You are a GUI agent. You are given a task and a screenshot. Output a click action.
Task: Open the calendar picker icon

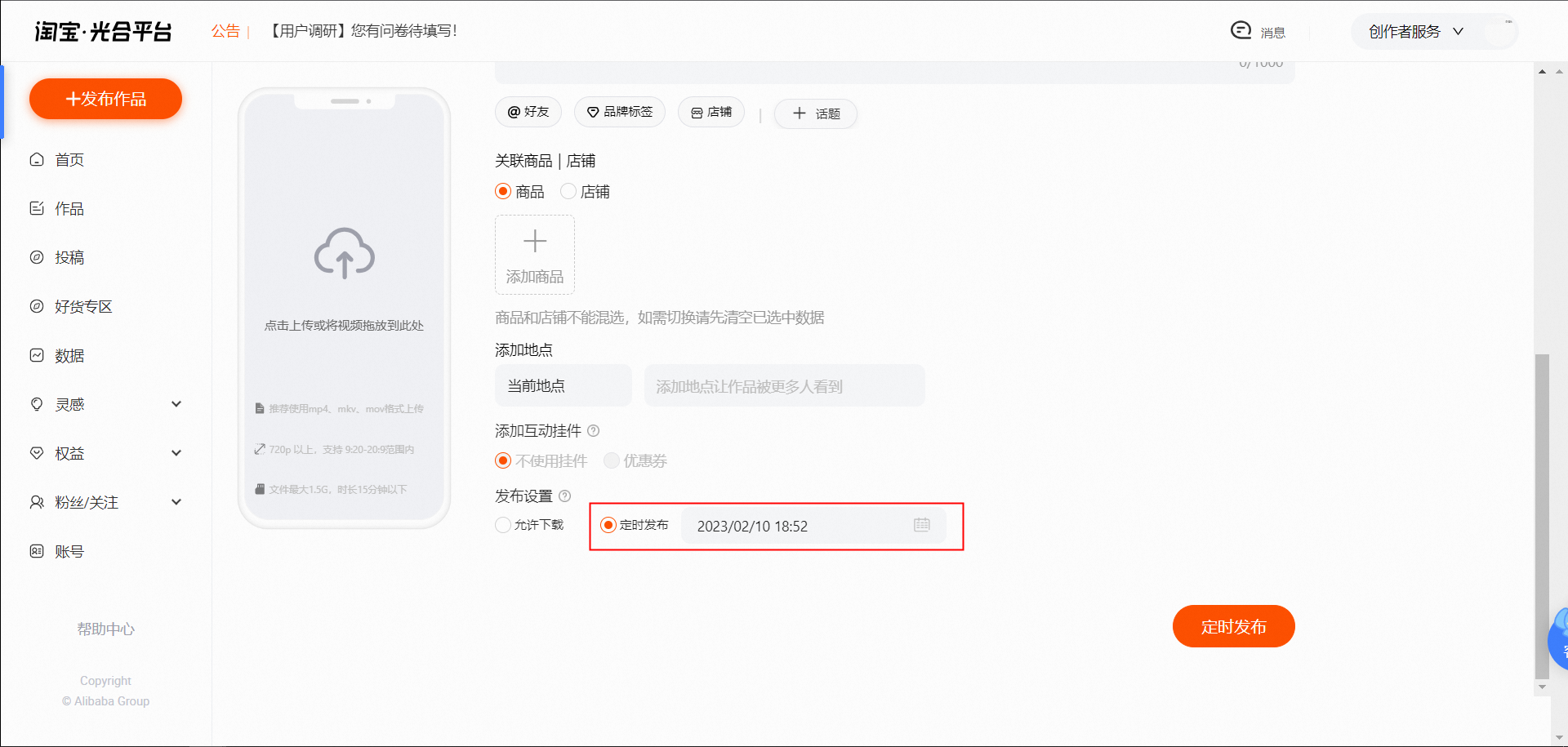[922, 525]
